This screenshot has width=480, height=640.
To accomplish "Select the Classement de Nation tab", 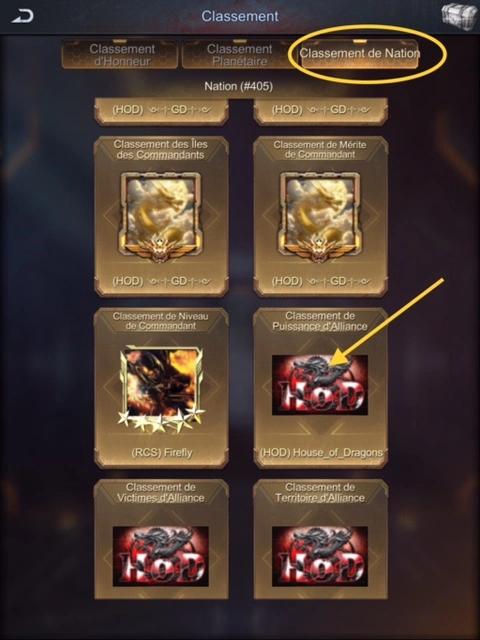I will coord(360,54).
